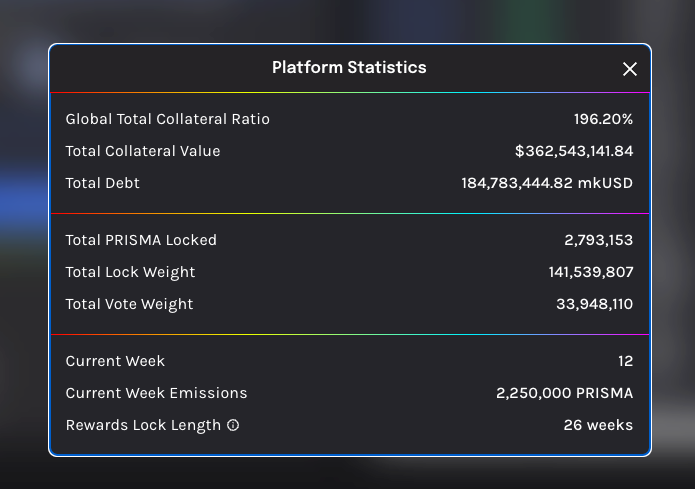The height and width of the screenshot is (489, 695).
Task: Close the Platform Statistics dialog
Action: (x=630, y=69)
